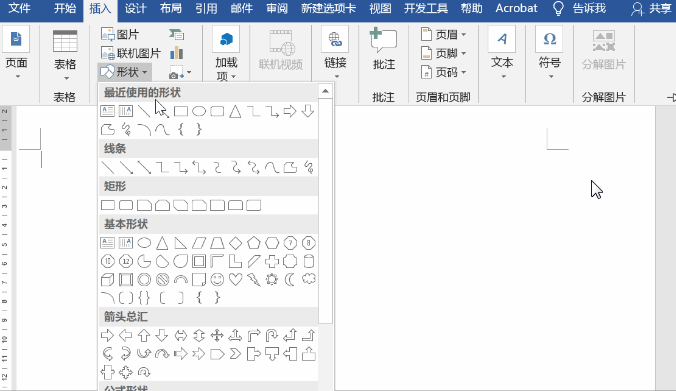The height and width of the screenshot is (391, 676).
Task: Select the double arrow line in 线条 section
Action: [x=144, y=167]
